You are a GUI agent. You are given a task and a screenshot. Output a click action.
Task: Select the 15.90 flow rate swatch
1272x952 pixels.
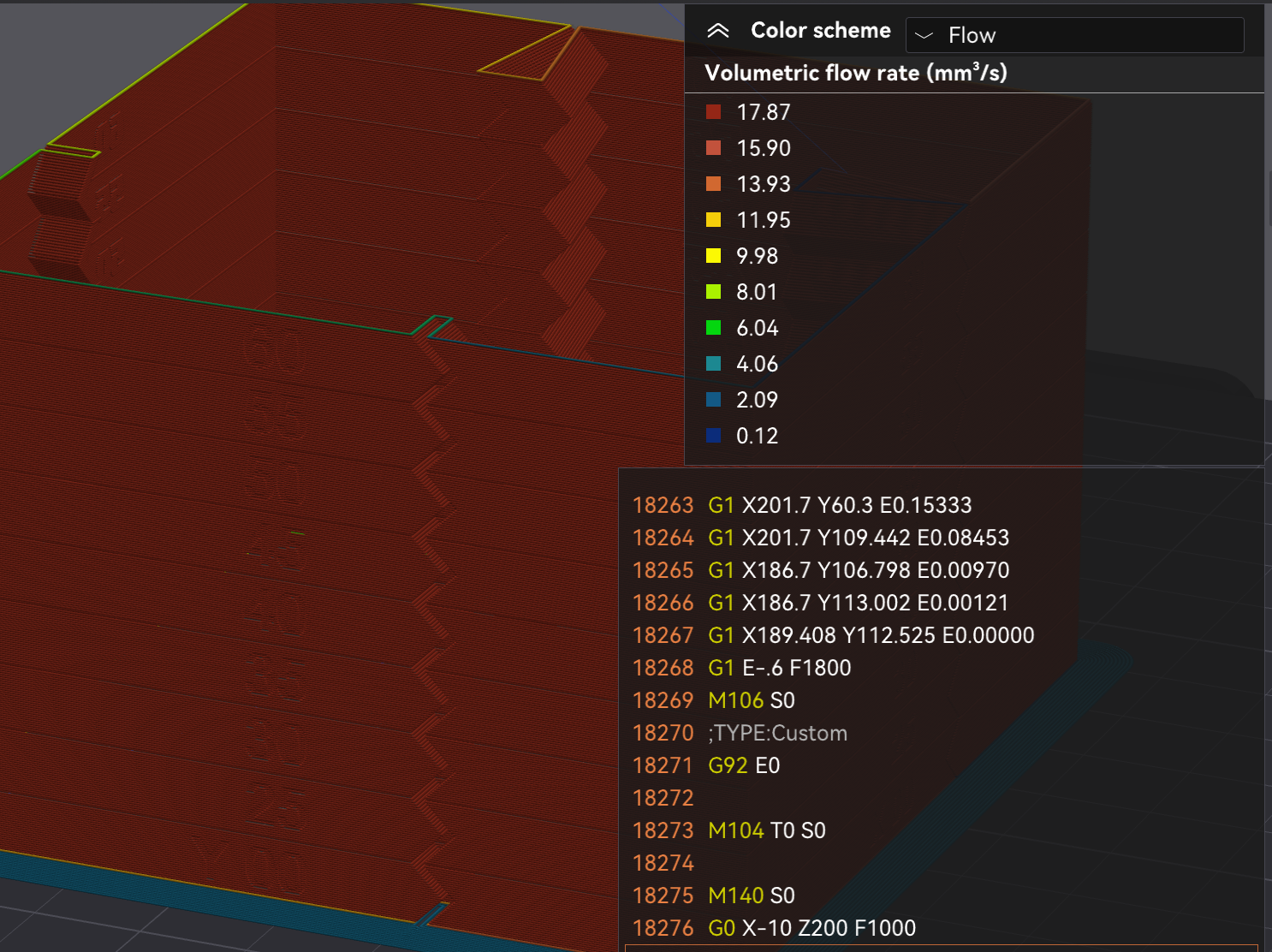713,148
